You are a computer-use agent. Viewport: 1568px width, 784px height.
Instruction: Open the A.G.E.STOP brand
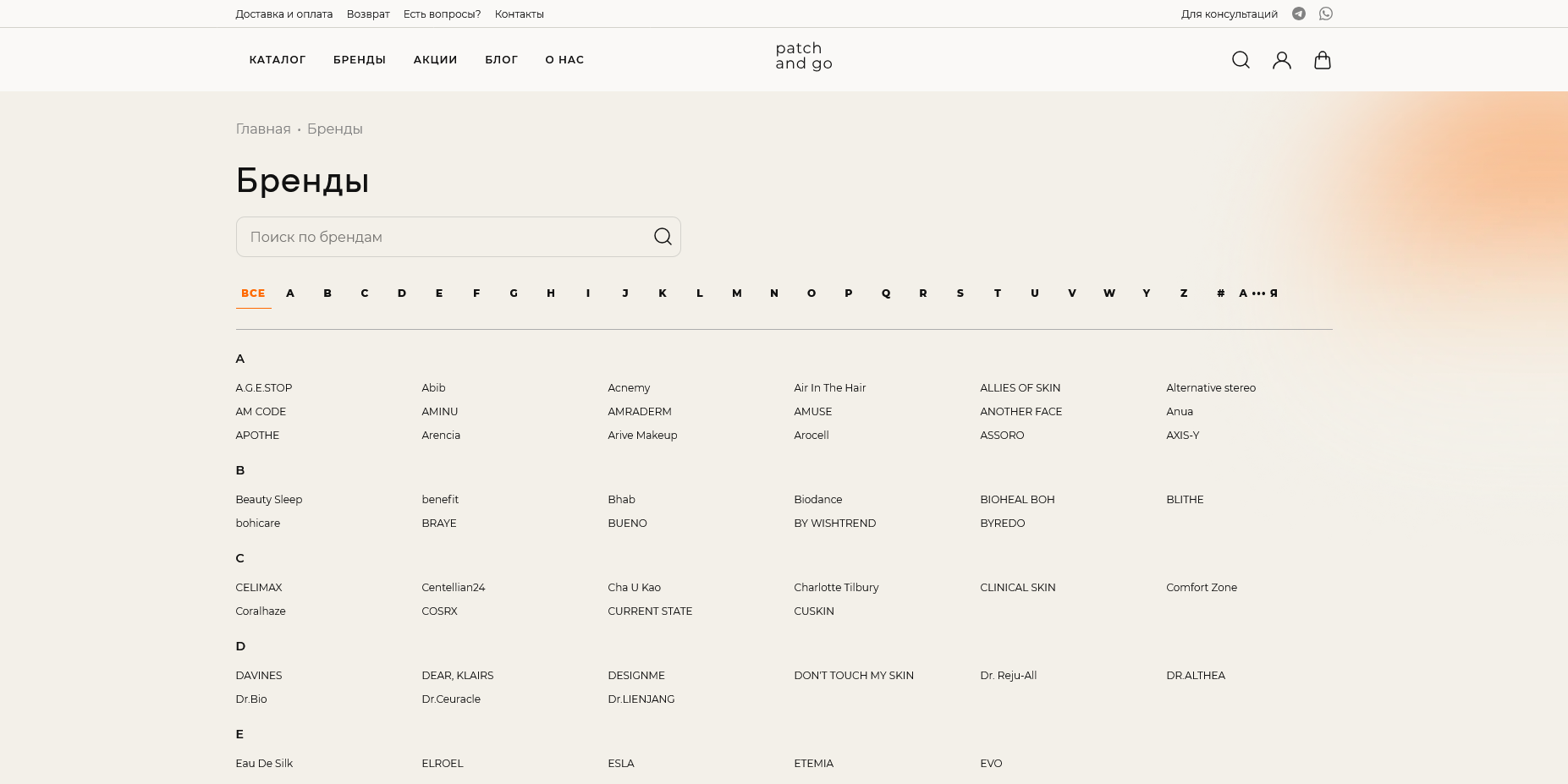coord(264,388)
